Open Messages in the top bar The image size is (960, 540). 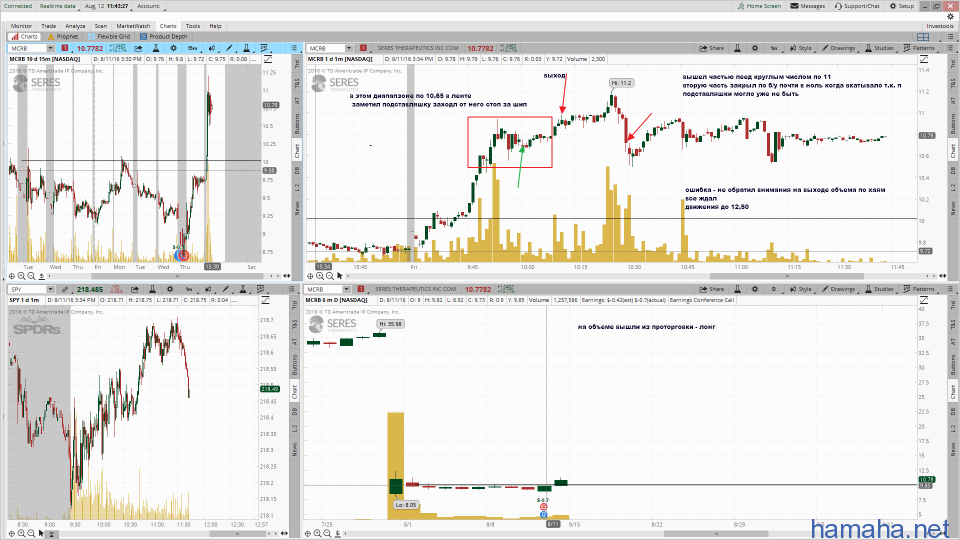[808, 6]
